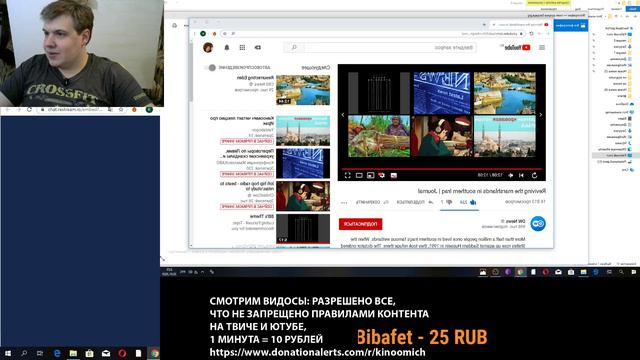Select the YouTube browser tab

[519, 24]
